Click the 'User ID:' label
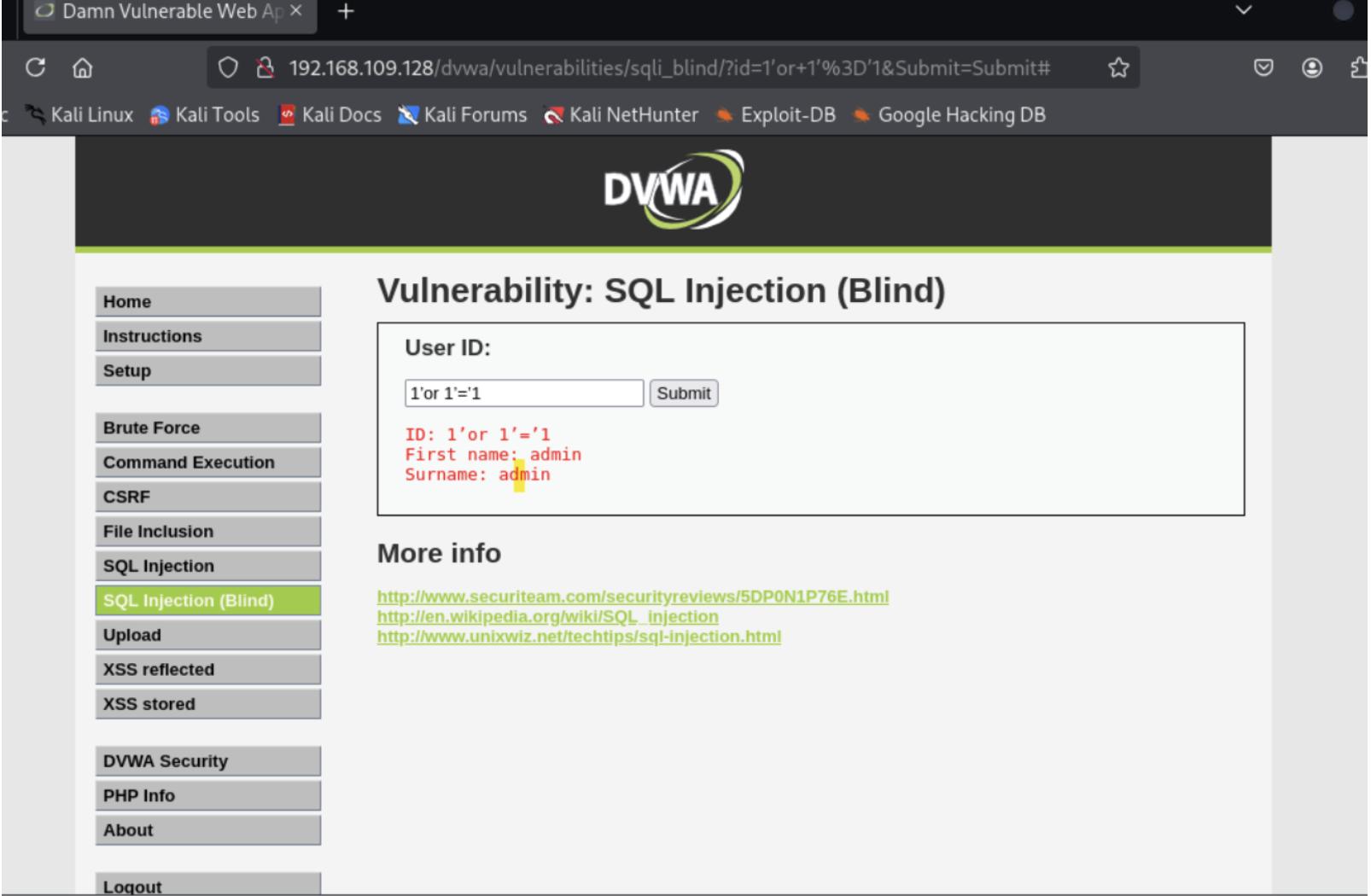1371x896 pixels. 448,348
